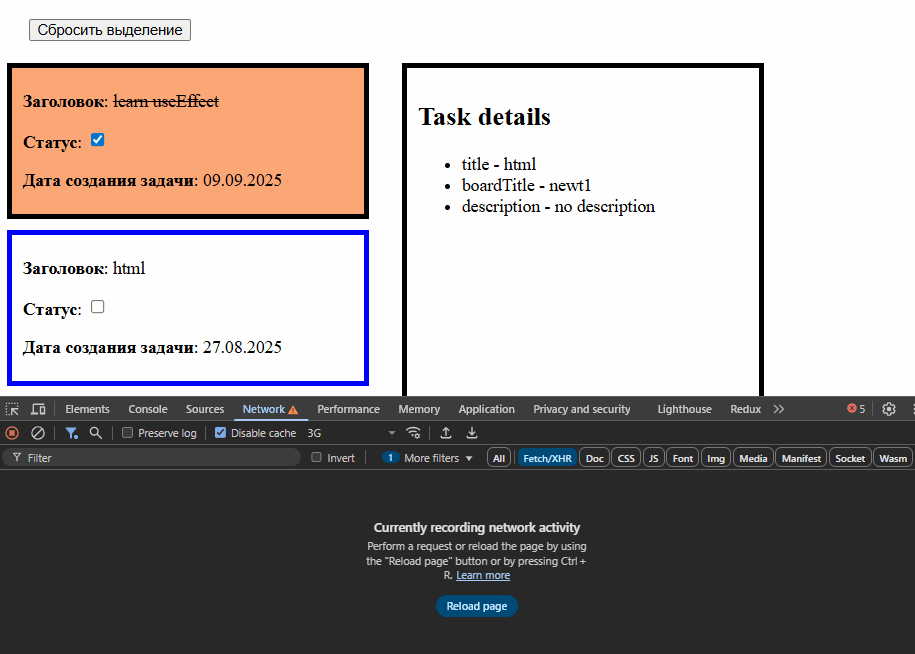The height and width of the screenshot is (654, 915).
Task: Import a HAR file with upload icon
Action: [x=446, y=433]
